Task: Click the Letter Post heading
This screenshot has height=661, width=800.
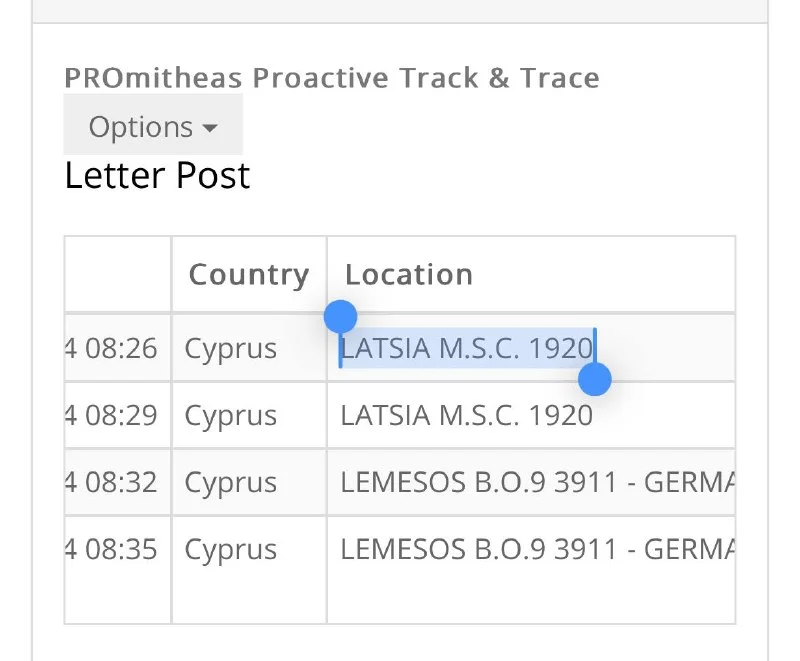Action: point(157,176)
